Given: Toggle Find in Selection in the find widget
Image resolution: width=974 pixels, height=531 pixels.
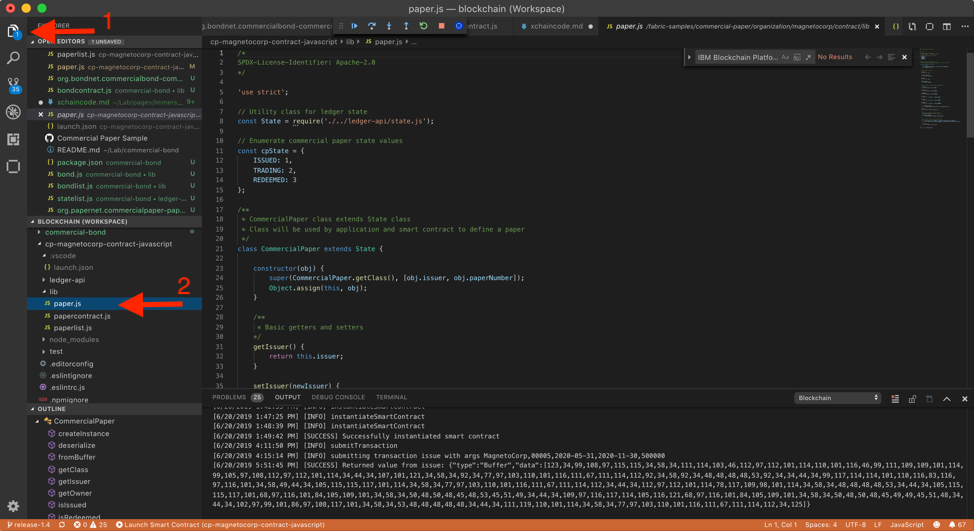Looking at the screenshot, I should 891,57.
